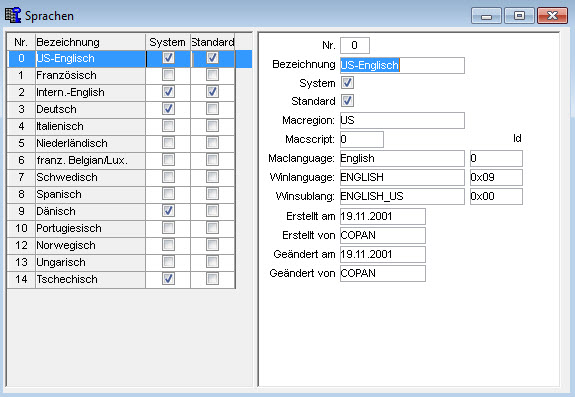Check System for Niederländisch row
575x397 pixels.
point(168,143)
